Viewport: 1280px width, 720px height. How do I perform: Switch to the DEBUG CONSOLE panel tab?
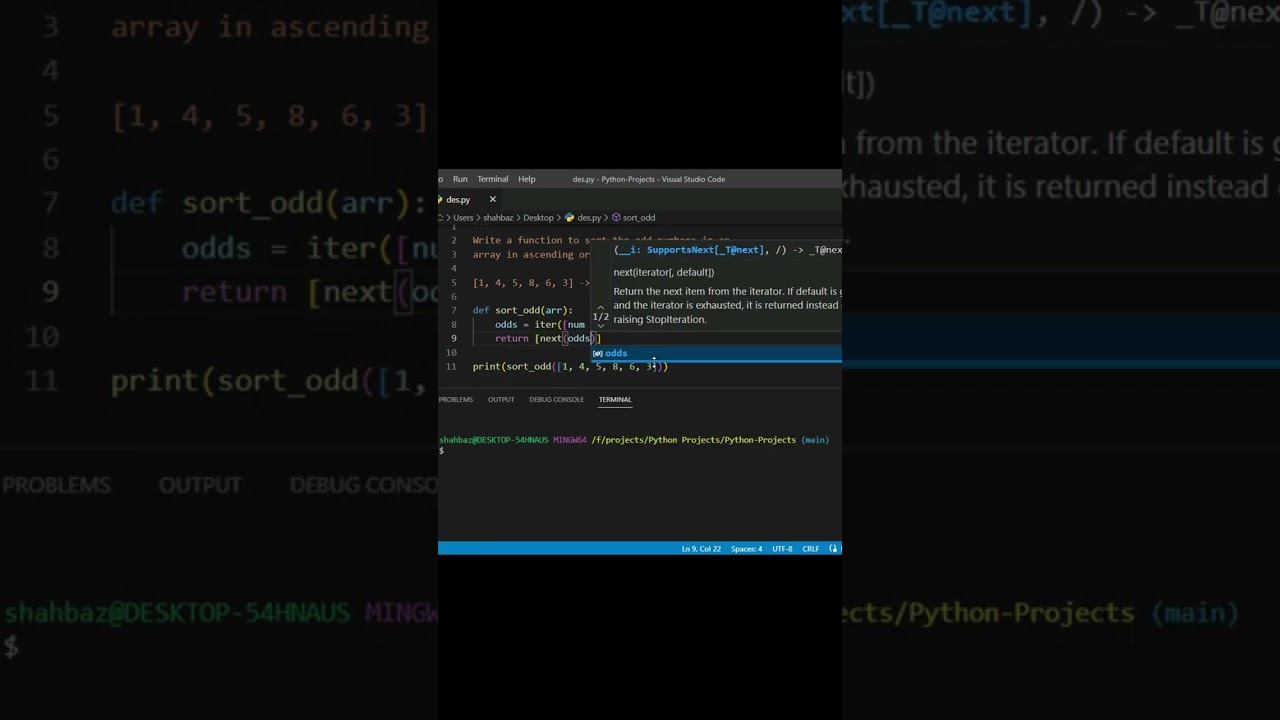[x=556, y=399]
